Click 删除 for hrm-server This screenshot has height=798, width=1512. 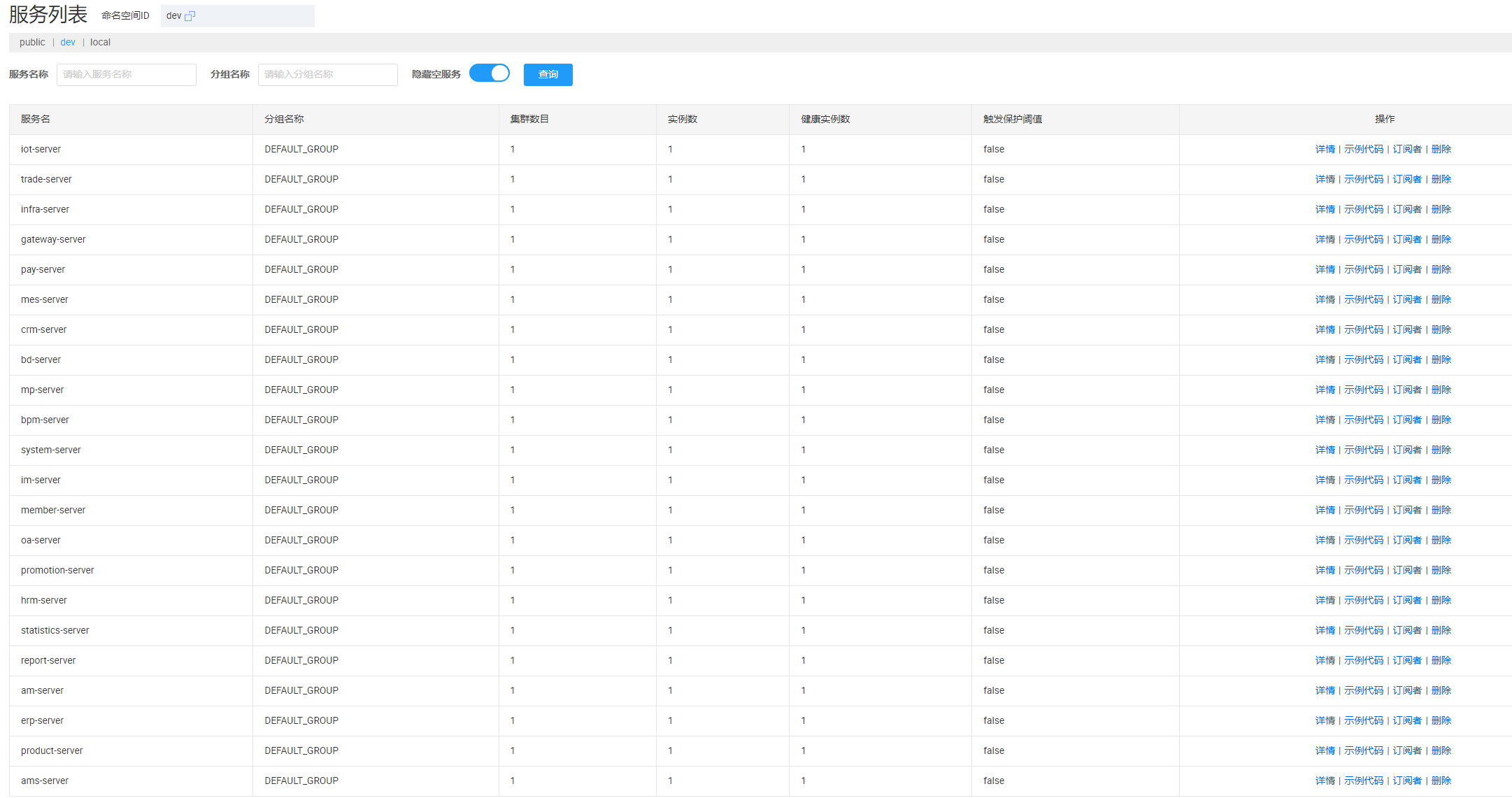[1441, 601]
